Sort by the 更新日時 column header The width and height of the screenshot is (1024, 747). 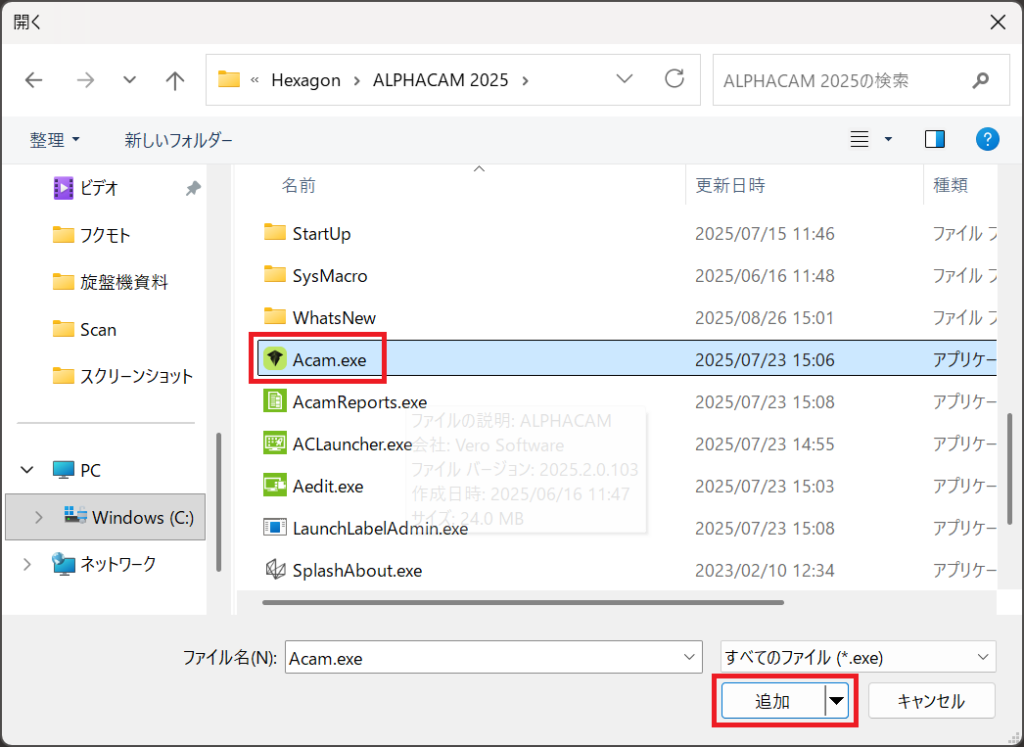730,185
